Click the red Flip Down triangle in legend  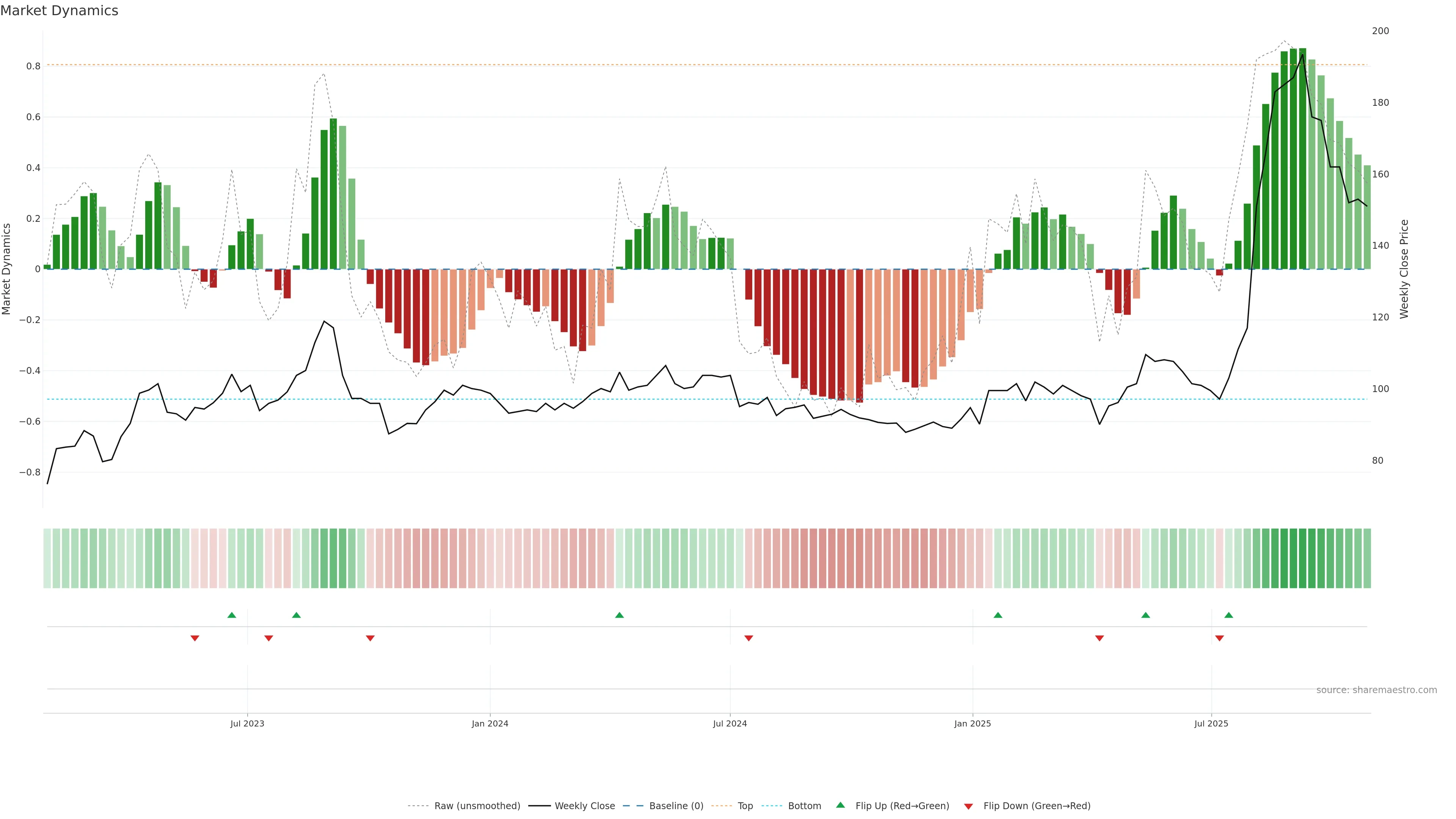968,806
